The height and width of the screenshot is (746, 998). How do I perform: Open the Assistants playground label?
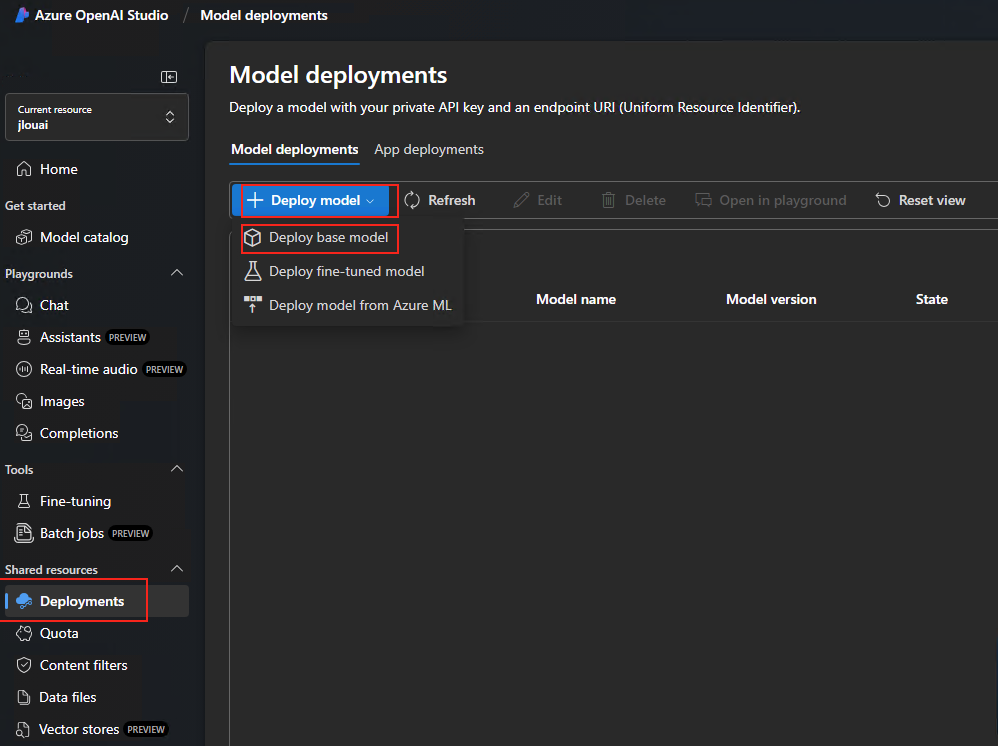pos(70,337)
